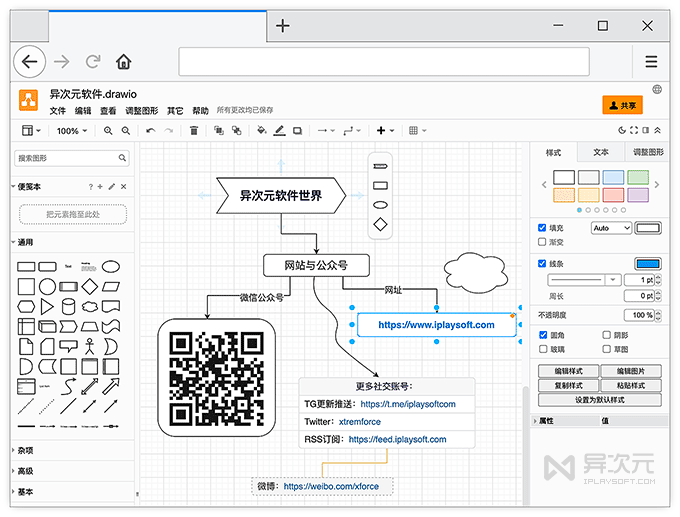Enter fullscreen via toolbar icon

click(634, 130)
